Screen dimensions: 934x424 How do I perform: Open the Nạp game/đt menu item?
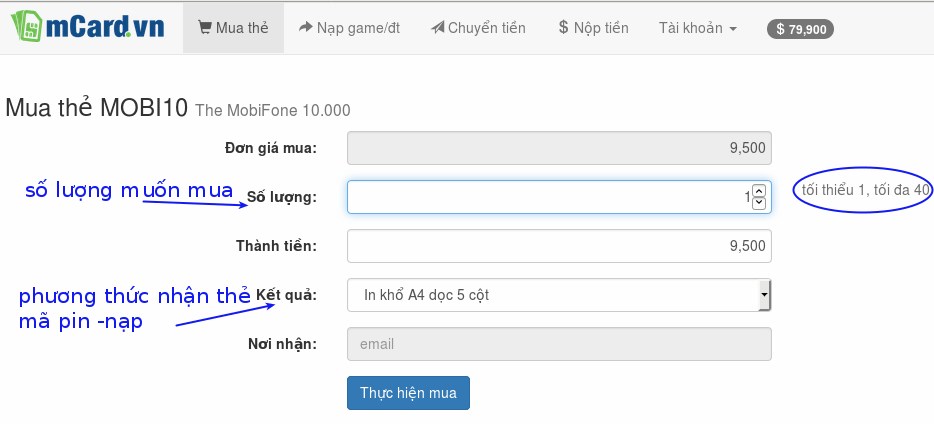pyautogui.click(x=349, y=27)
